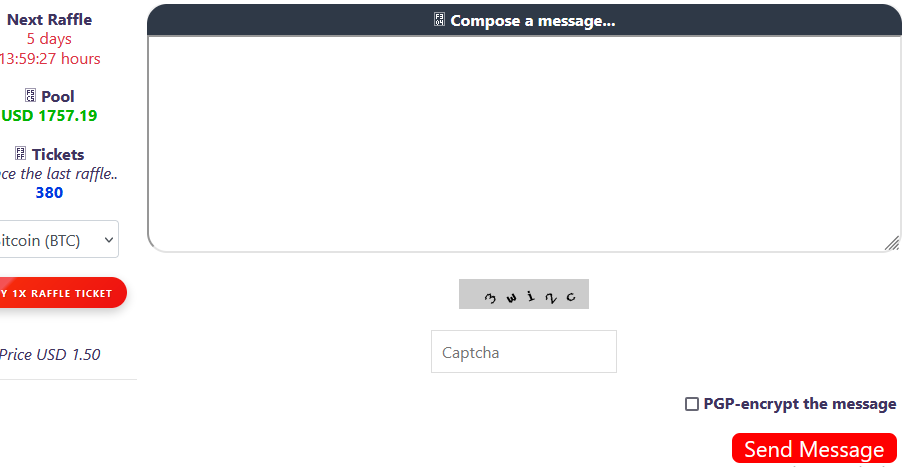The height and width of the screenshot is (467, 920).
Task: Click the Pool icon
Action: pyautogui.click(x=30, y=97)
